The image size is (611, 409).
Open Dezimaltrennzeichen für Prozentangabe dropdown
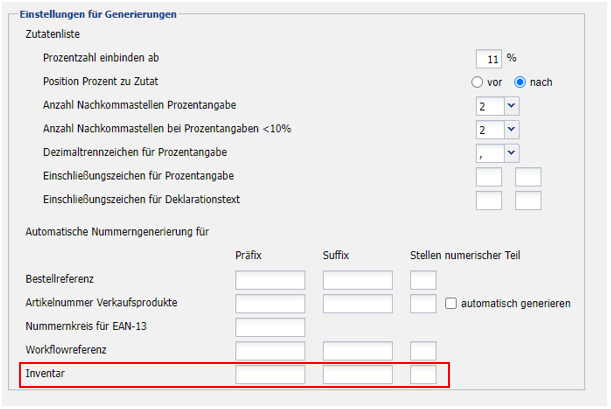[x=511, y=153]
